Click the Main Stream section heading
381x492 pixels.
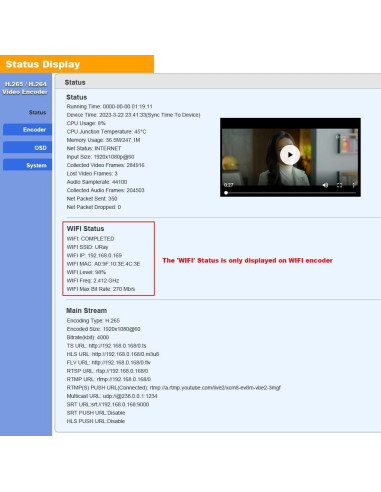click(x=86, y=311)
